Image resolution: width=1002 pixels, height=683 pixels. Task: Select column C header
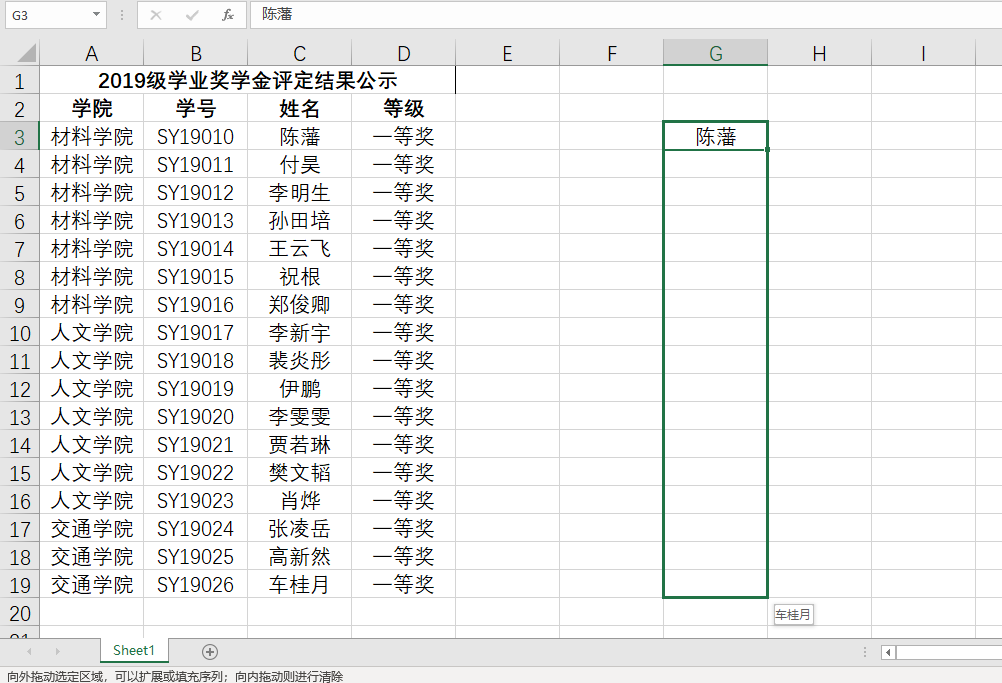tap(299, 54)
